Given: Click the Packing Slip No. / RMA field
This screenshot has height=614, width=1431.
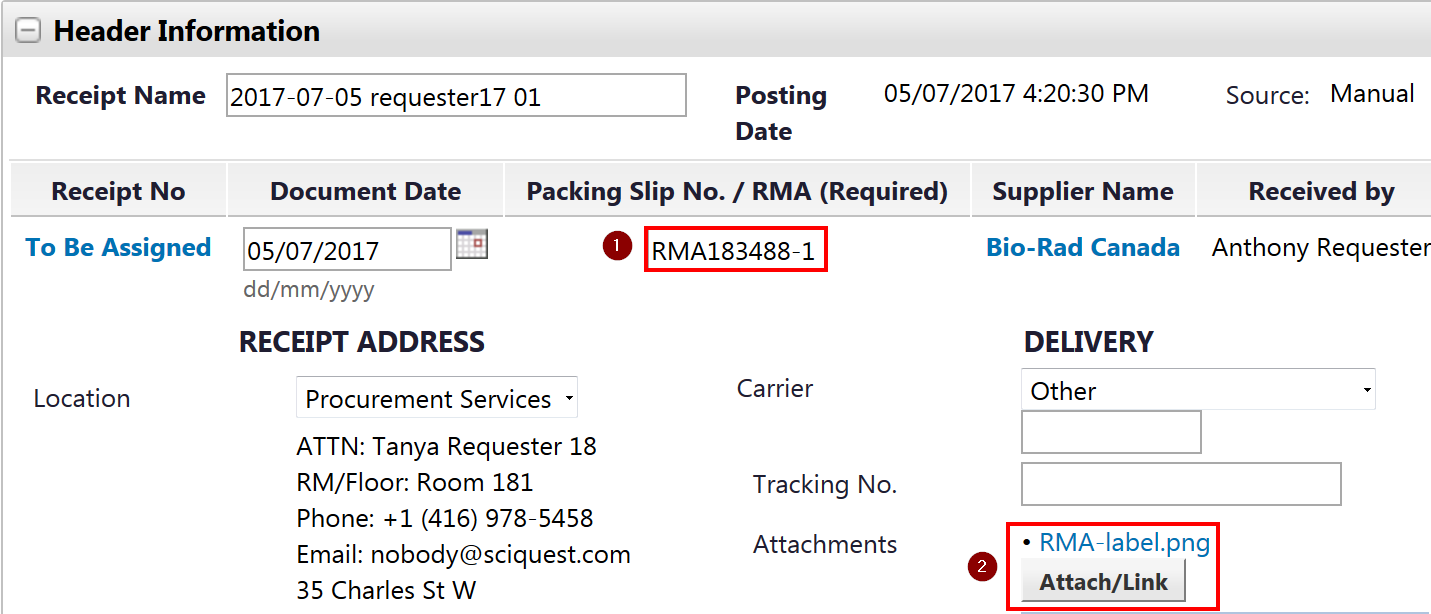Looking at the screenshot, I should 736,251.
